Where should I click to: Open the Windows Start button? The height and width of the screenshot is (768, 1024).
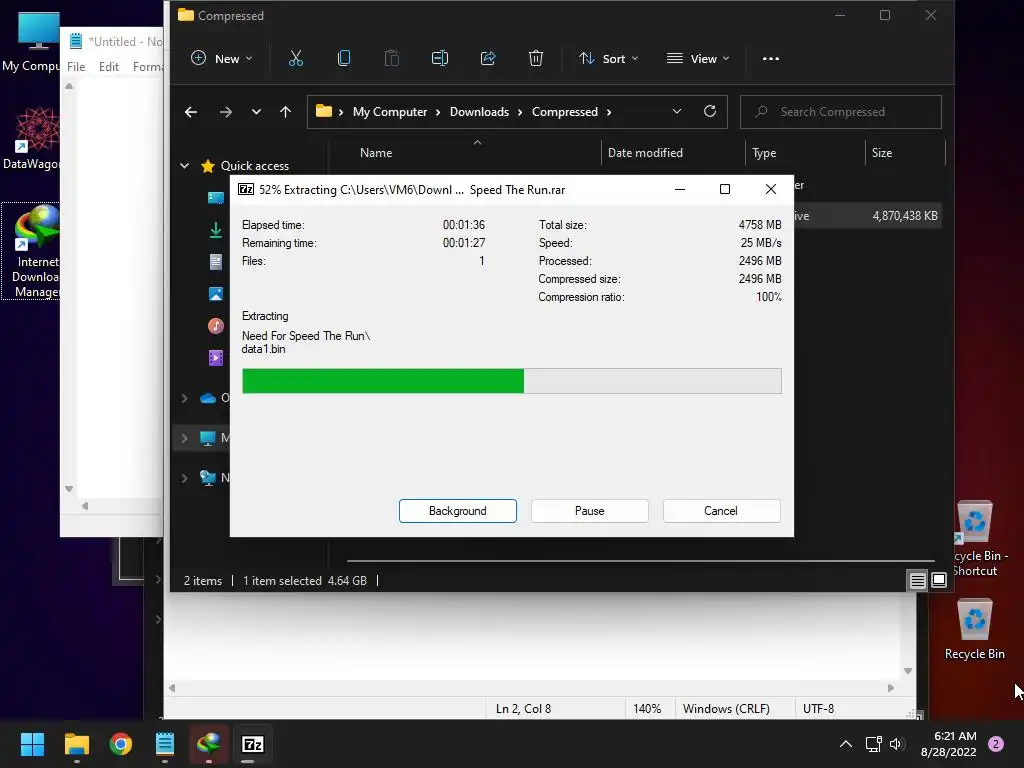click(x=32, y=744)
